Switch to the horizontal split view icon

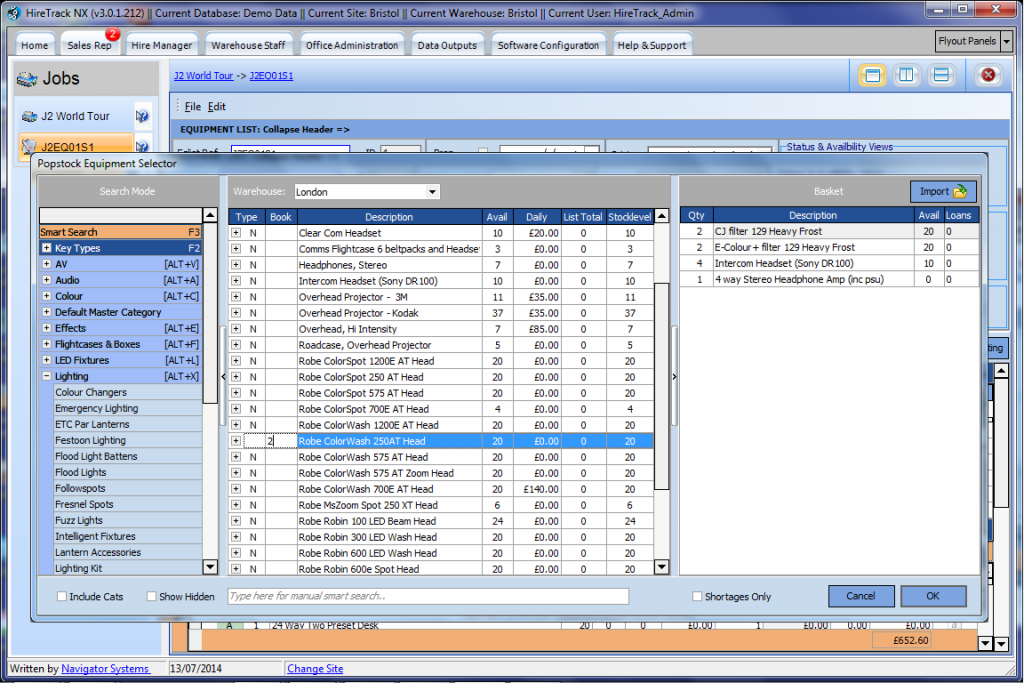coord(940,75)
